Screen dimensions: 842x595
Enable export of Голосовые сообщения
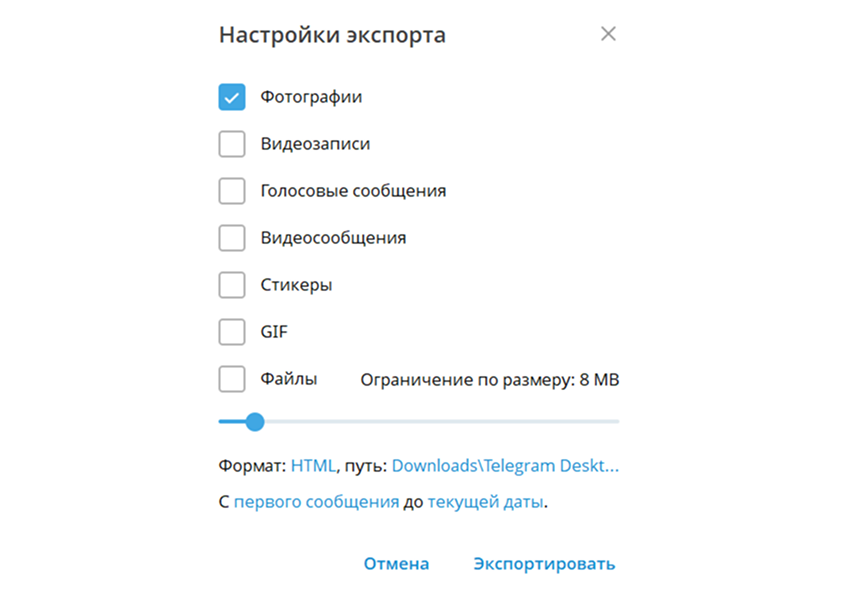[231, 191]
